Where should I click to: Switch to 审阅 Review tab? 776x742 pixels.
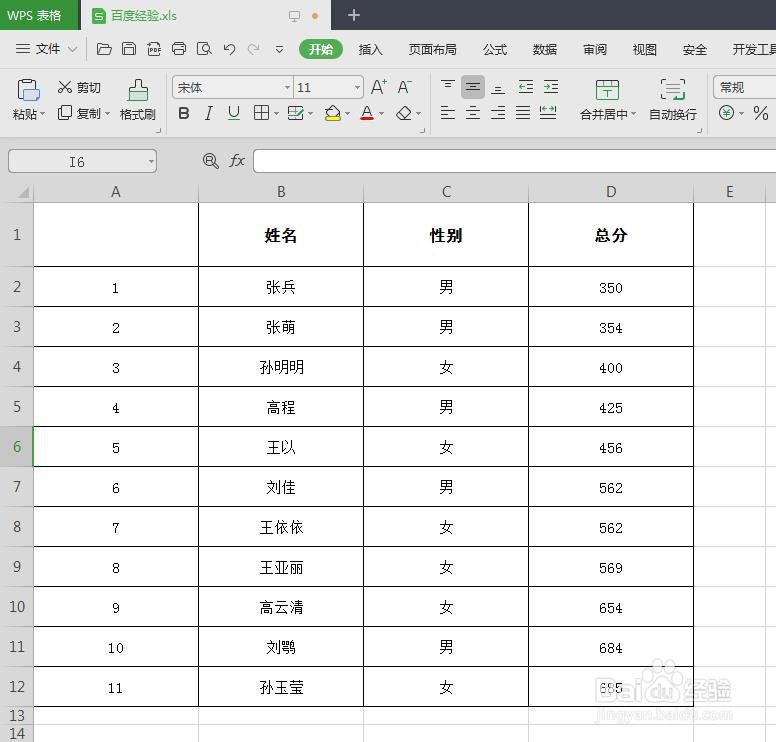[x=594, y=49]
